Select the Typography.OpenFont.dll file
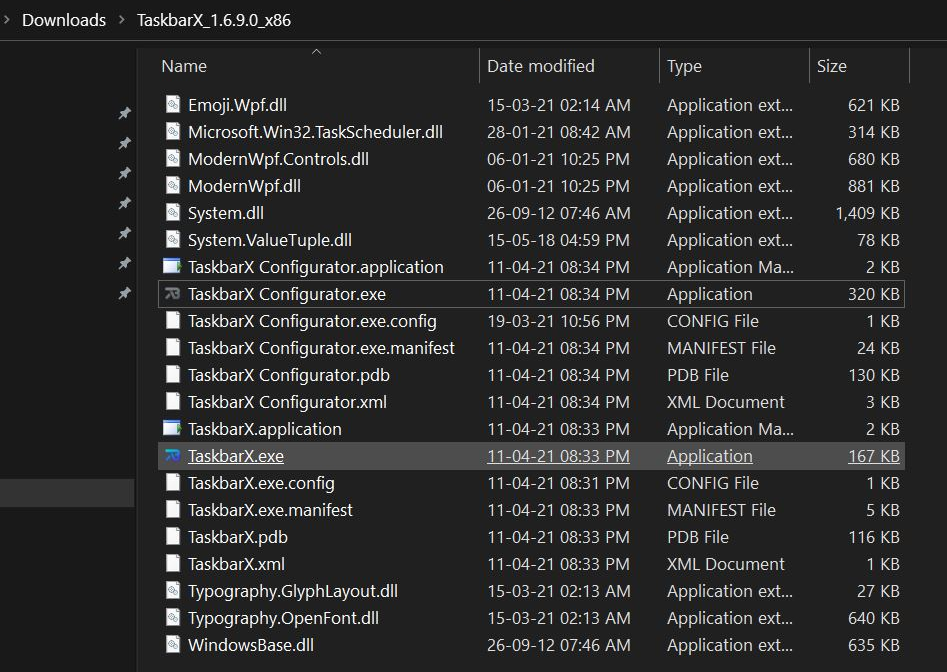Viewport: 947px width, 672px height. click(283, 618)
